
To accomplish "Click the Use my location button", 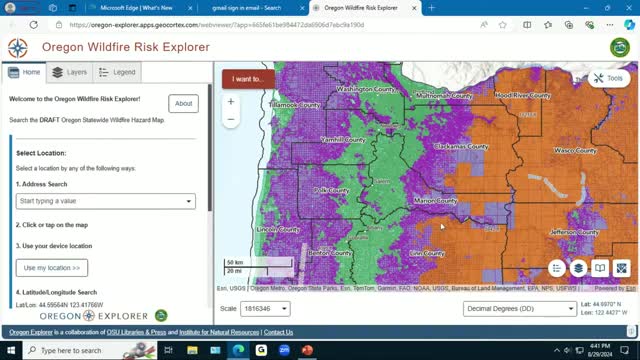I will [x=52, y=268].
